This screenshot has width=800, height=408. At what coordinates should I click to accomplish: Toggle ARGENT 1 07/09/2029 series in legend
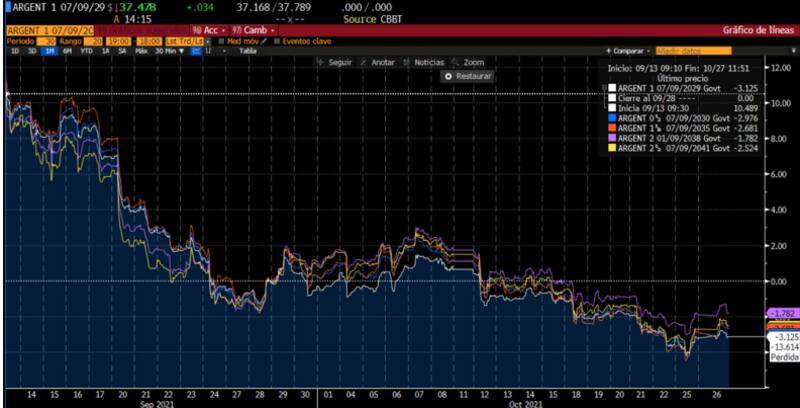click(611, 88)
